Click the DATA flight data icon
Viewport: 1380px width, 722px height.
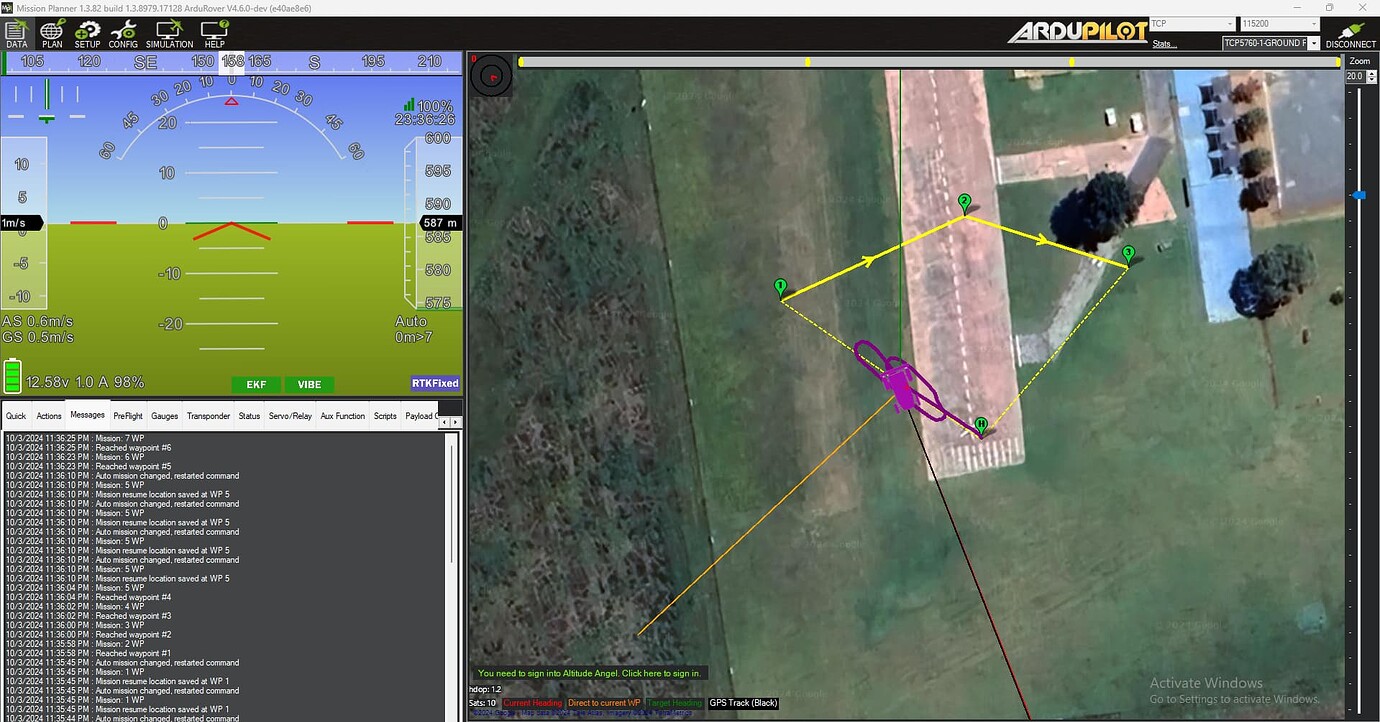coord(17,34)
